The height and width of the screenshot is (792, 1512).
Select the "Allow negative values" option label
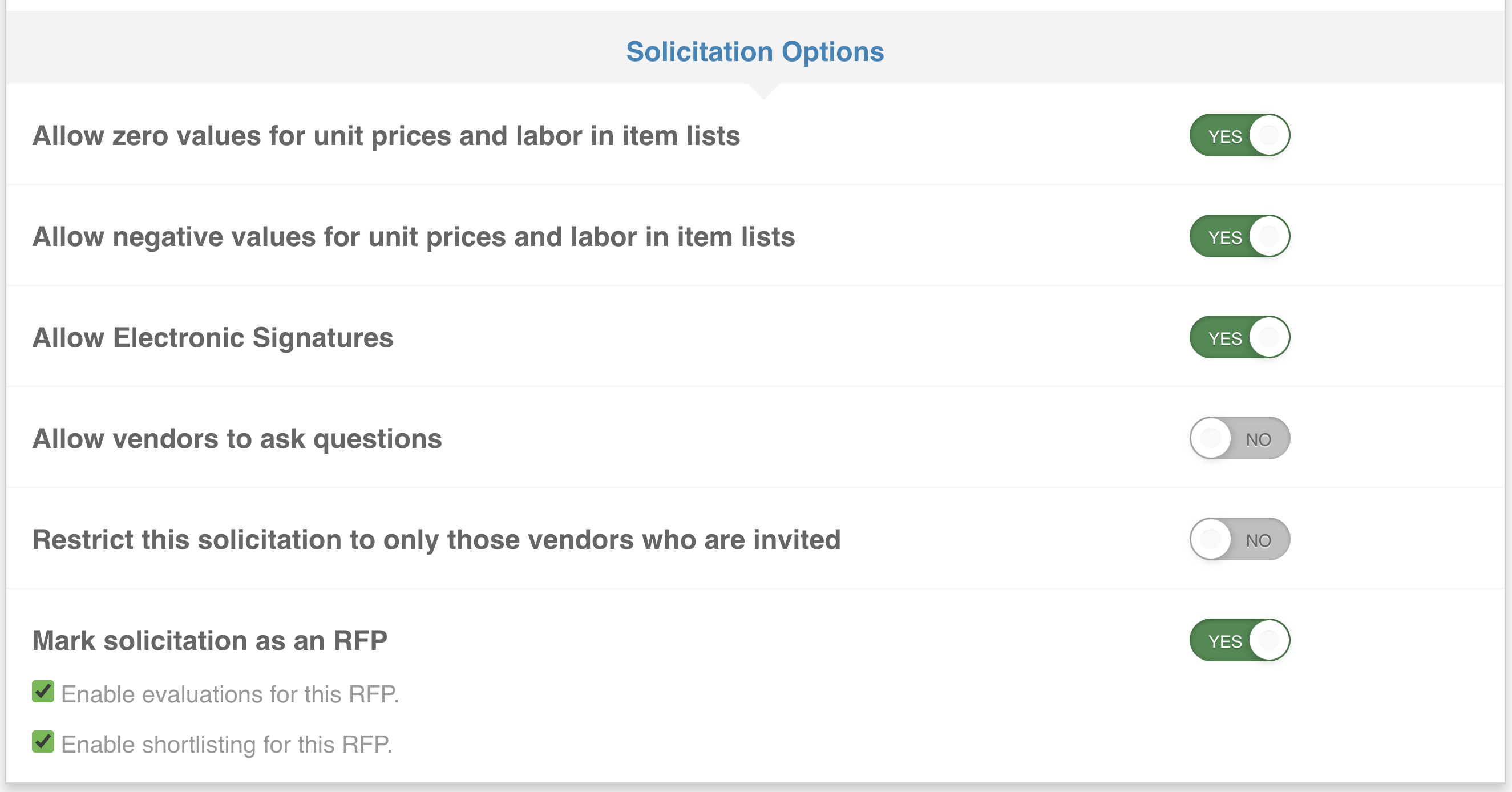[413, 237]
